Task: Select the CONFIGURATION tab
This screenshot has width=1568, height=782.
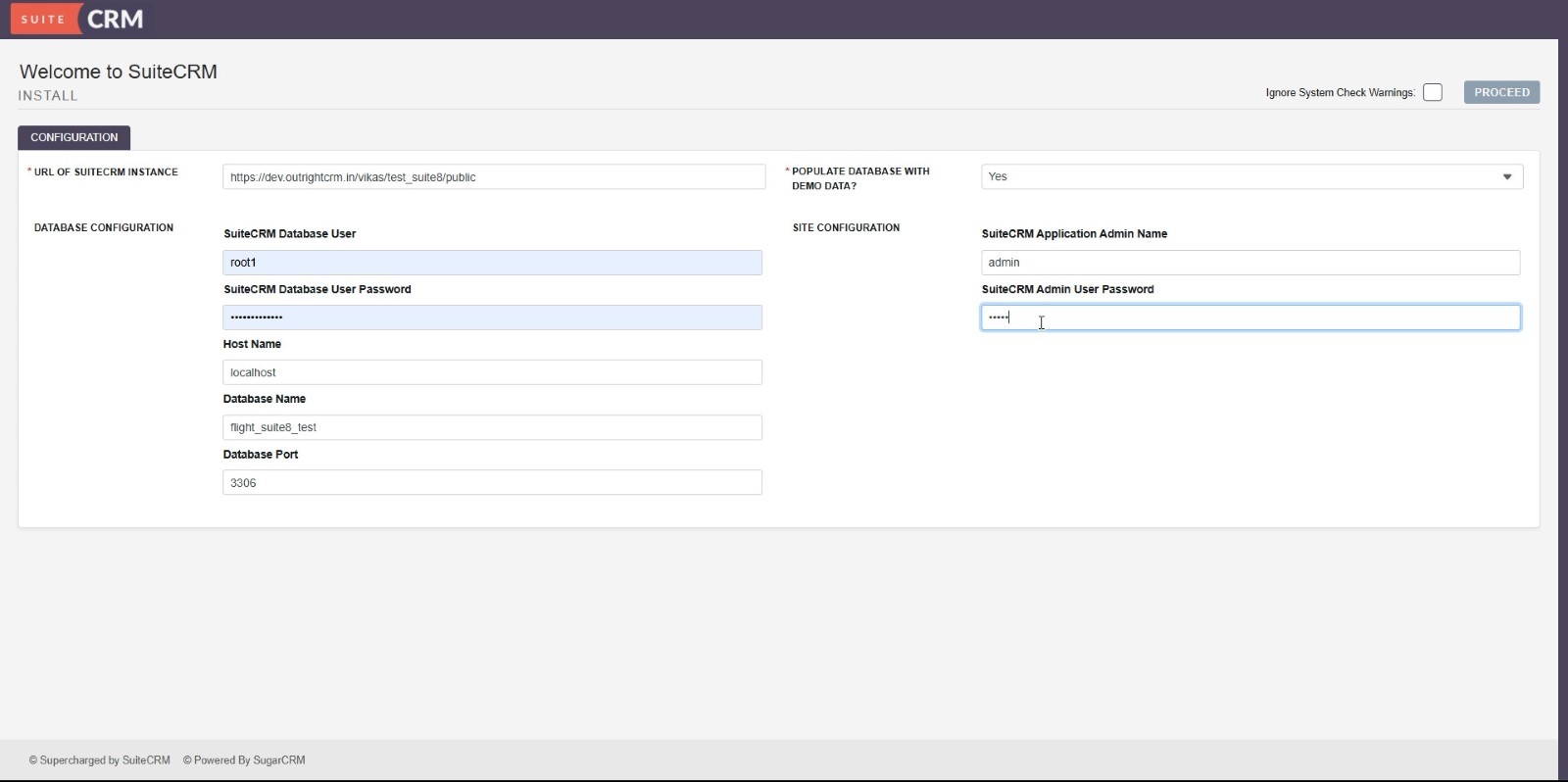Action: pyautogui.click(x=73, y=137)
